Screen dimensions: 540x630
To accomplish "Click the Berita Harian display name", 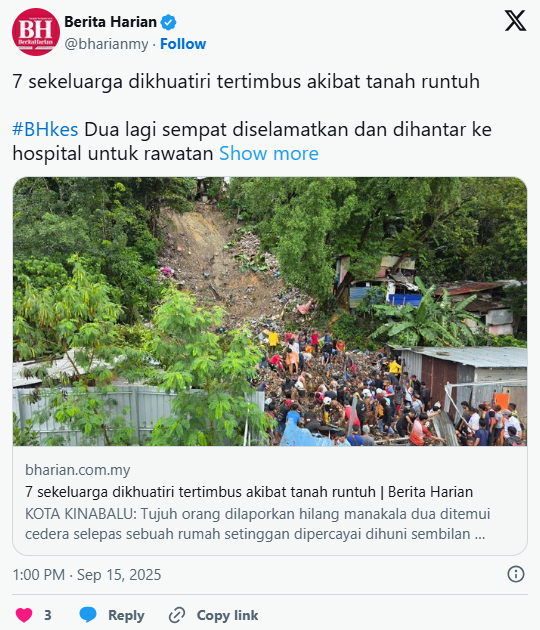I will (110, 22).
